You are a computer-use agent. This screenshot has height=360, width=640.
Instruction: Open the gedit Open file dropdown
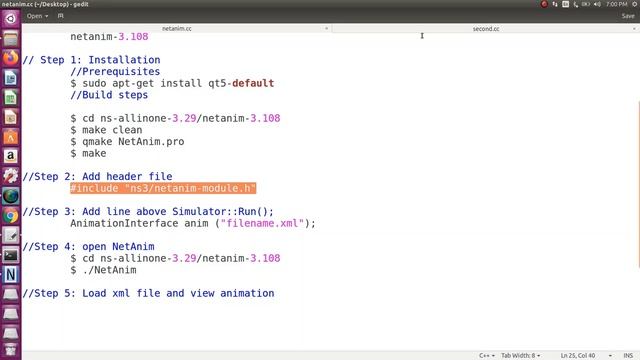click(x=37, y=16)
